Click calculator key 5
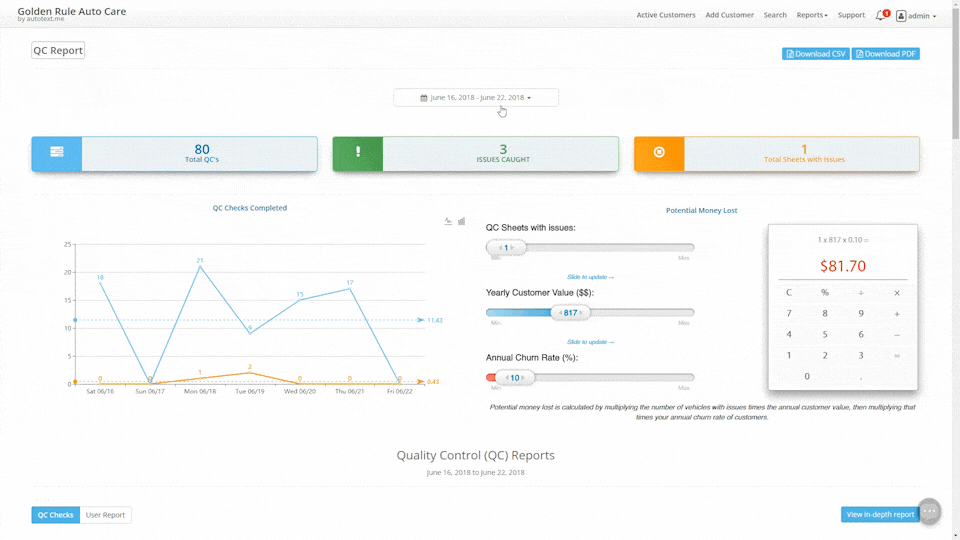 pyautogui.click(x=825, y=334)
